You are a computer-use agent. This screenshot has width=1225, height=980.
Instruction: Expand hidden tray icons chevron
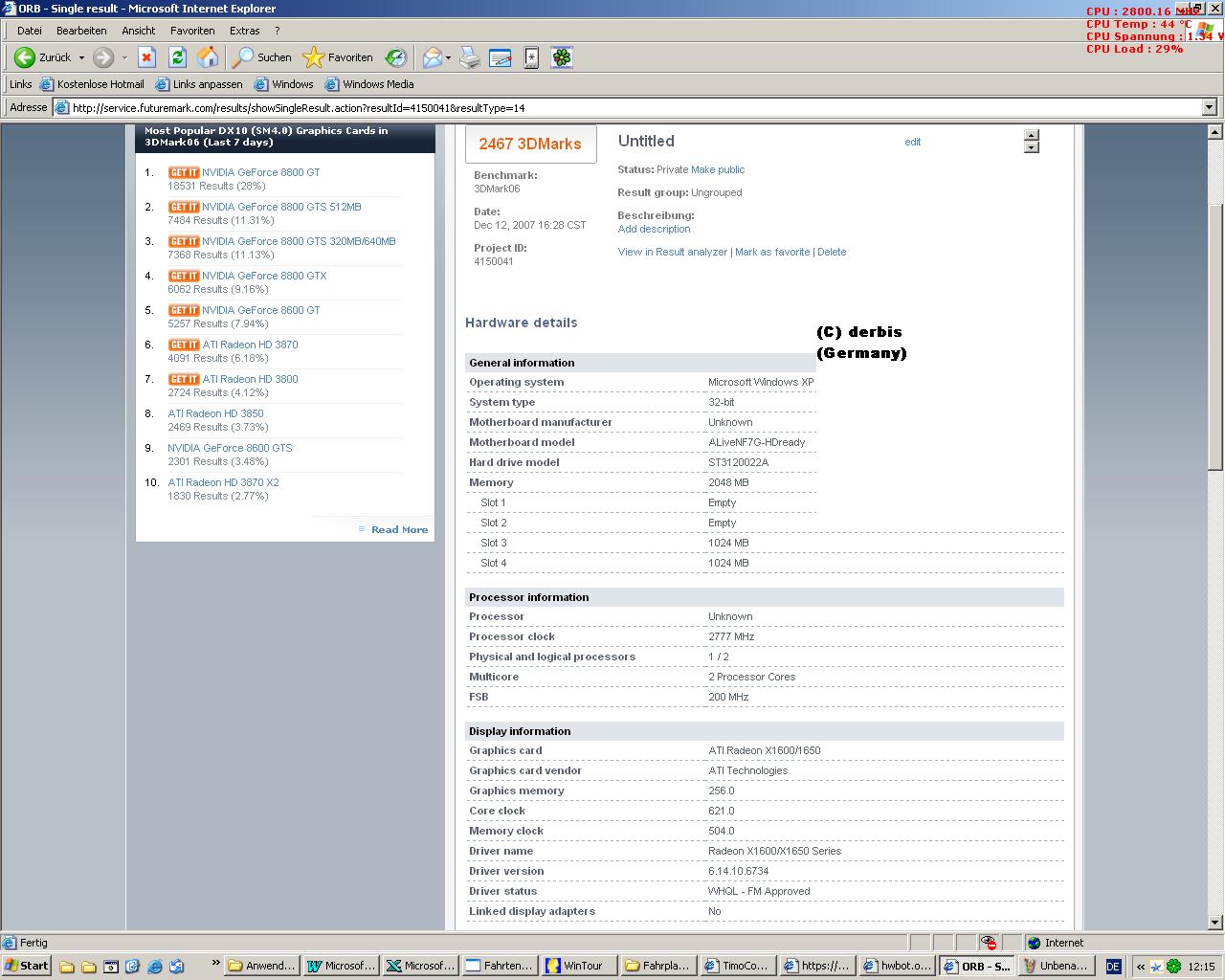coord(1140,967)
